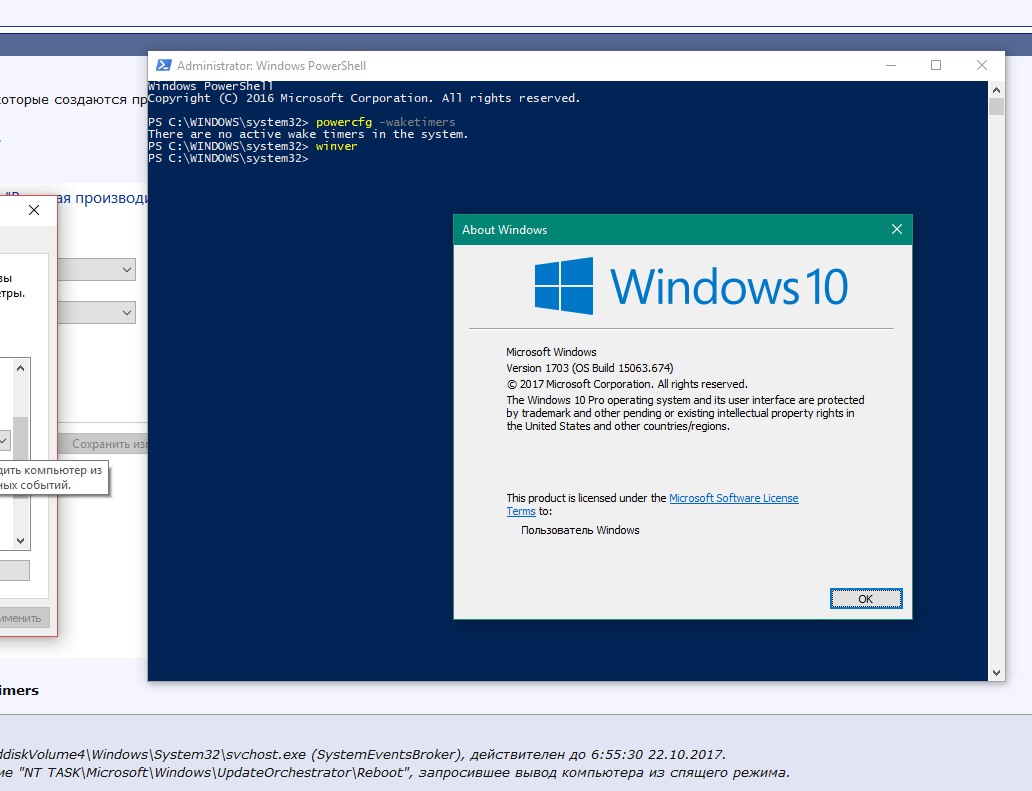Click the PowerShell title bar icon

click(x=163, y=65)
